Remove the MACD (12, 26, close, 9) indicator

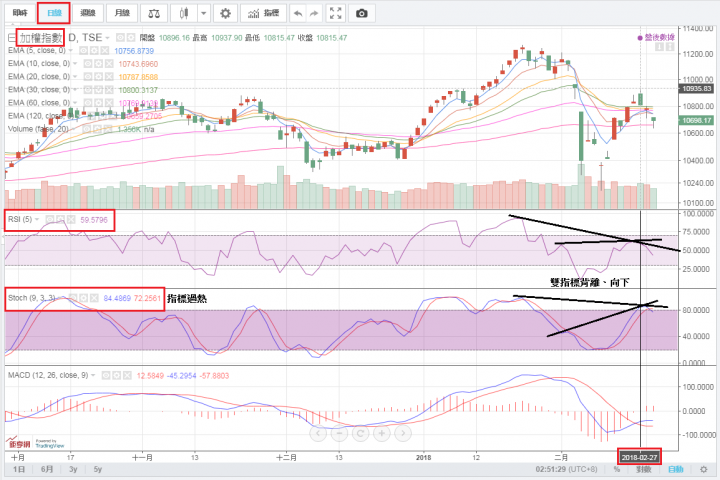coord(127,375)
